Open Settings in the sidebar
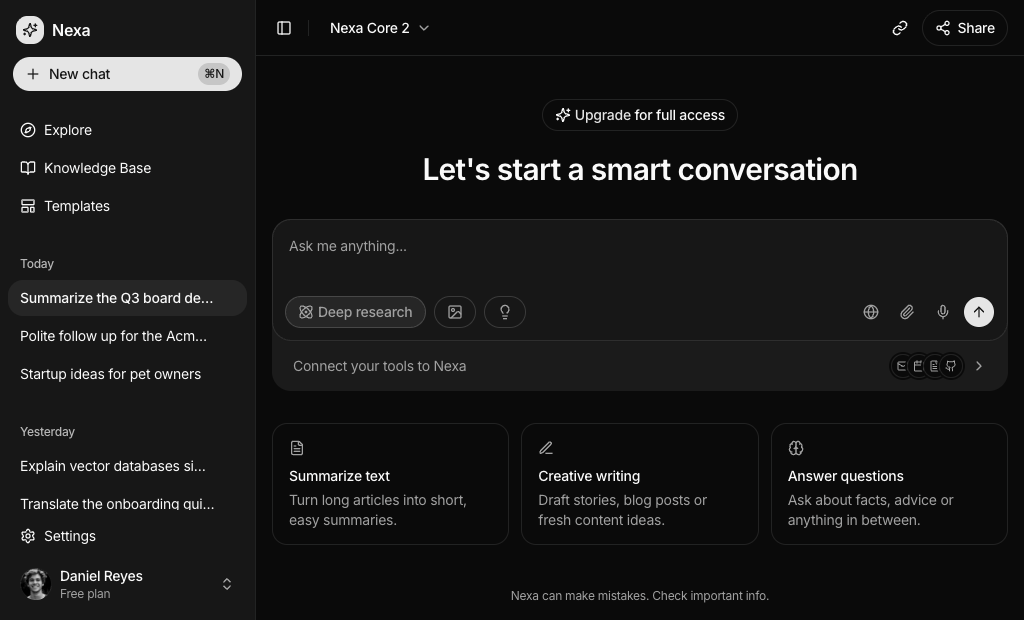 pyautogui.click(x=127, y=536)
